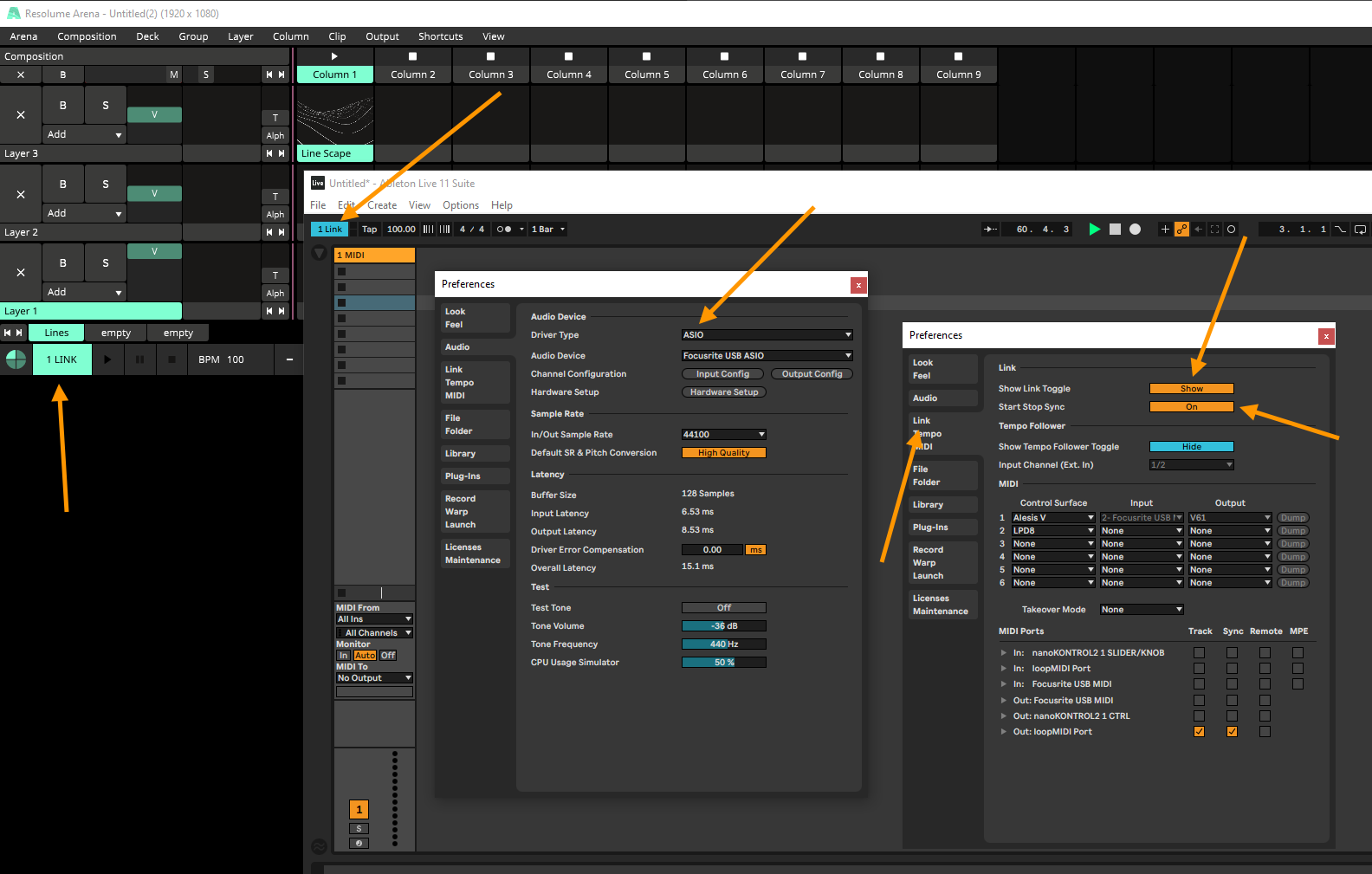Enable Track for In: loopMIDI Port
This screenshot has height=874, width=1372.
1199,669
